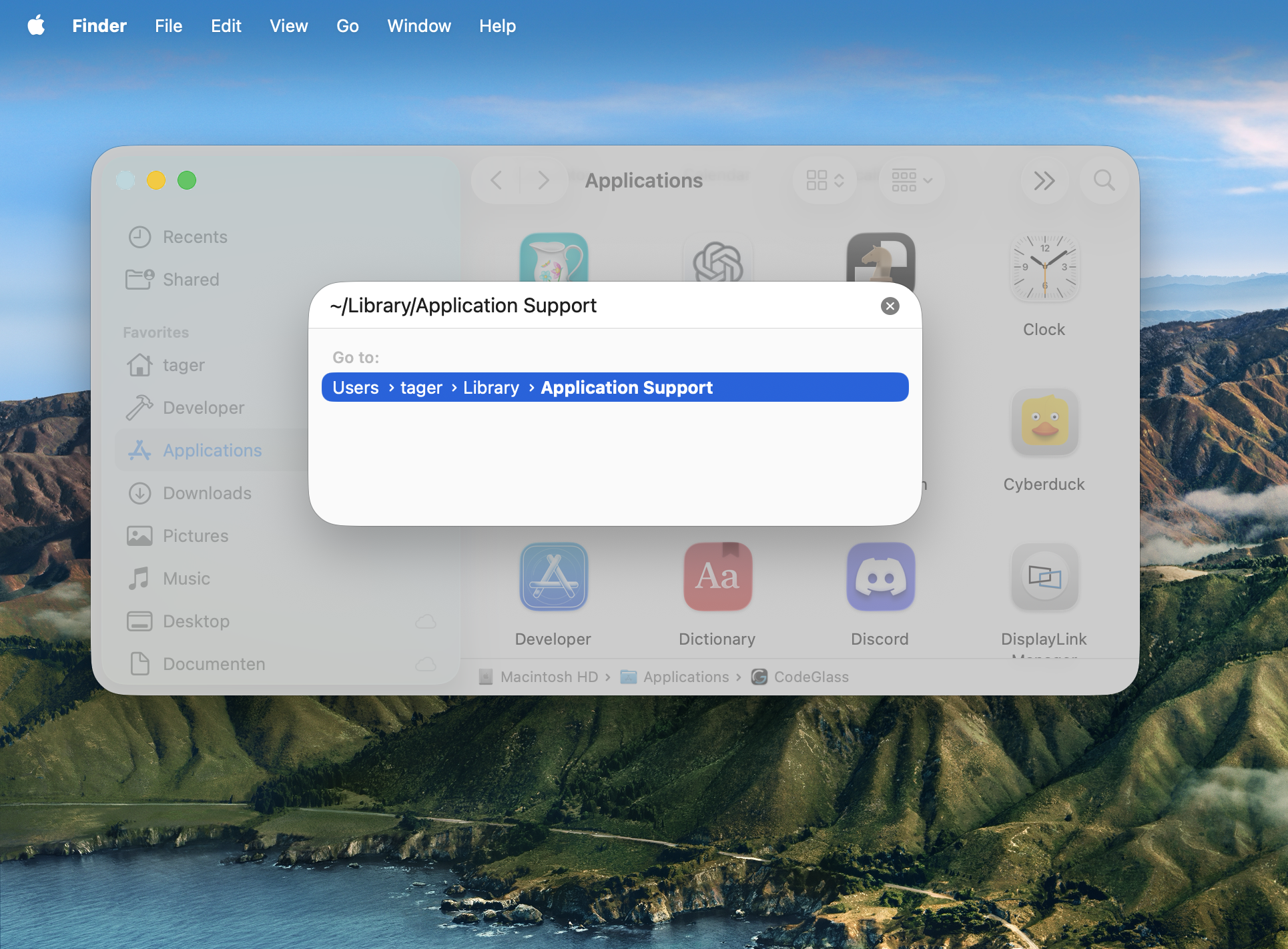Viewport: 1288px width, 949px height.
Task: Minimize the Finder window (yellow button)
Action: point(156,180)
